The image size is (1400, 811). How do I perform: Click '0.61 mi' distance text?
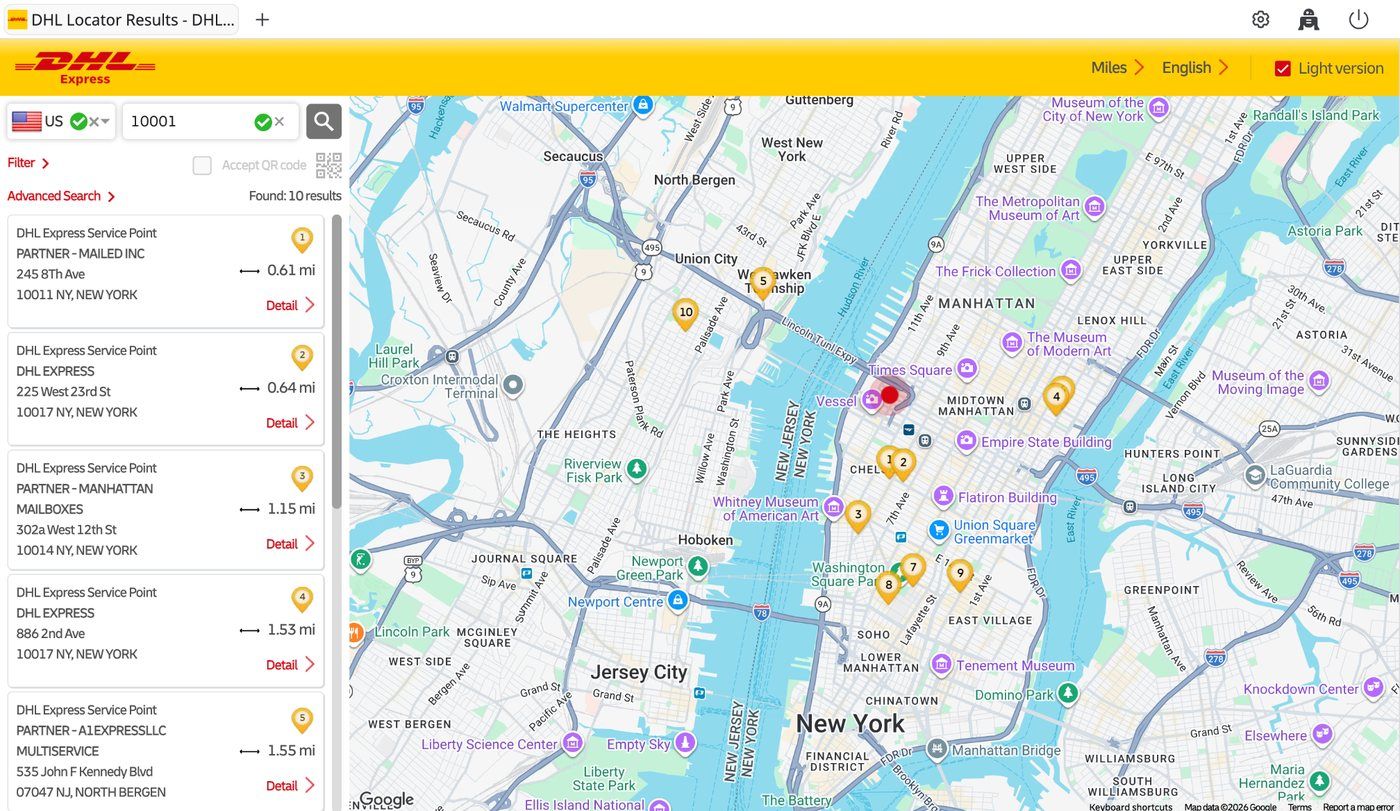point(291,270)
